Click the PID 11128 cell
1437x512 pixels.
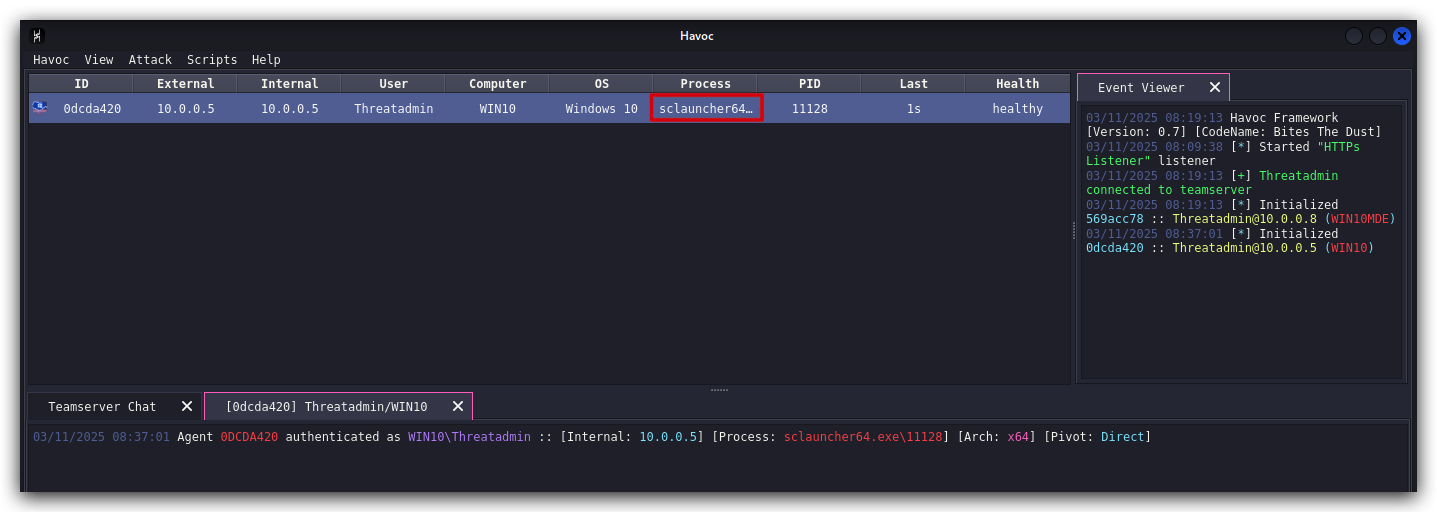click(809, 108)
